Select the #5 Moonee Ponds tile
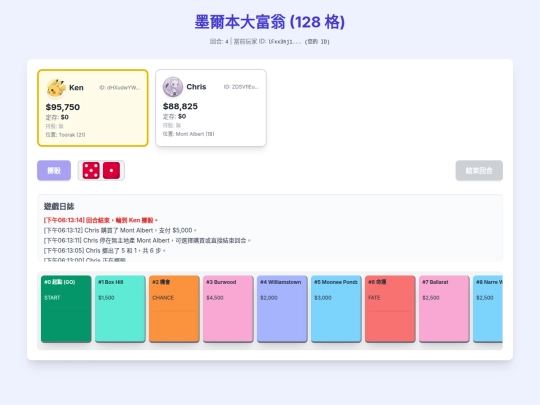The width and height of the screenshot is (540, 405). pyautogui.click(x=336, y=309)
